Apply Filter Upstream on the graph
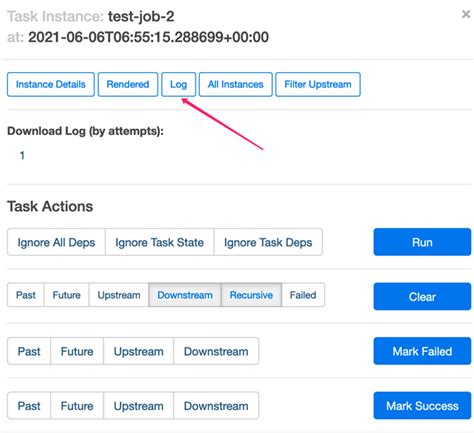 (318, 84)
